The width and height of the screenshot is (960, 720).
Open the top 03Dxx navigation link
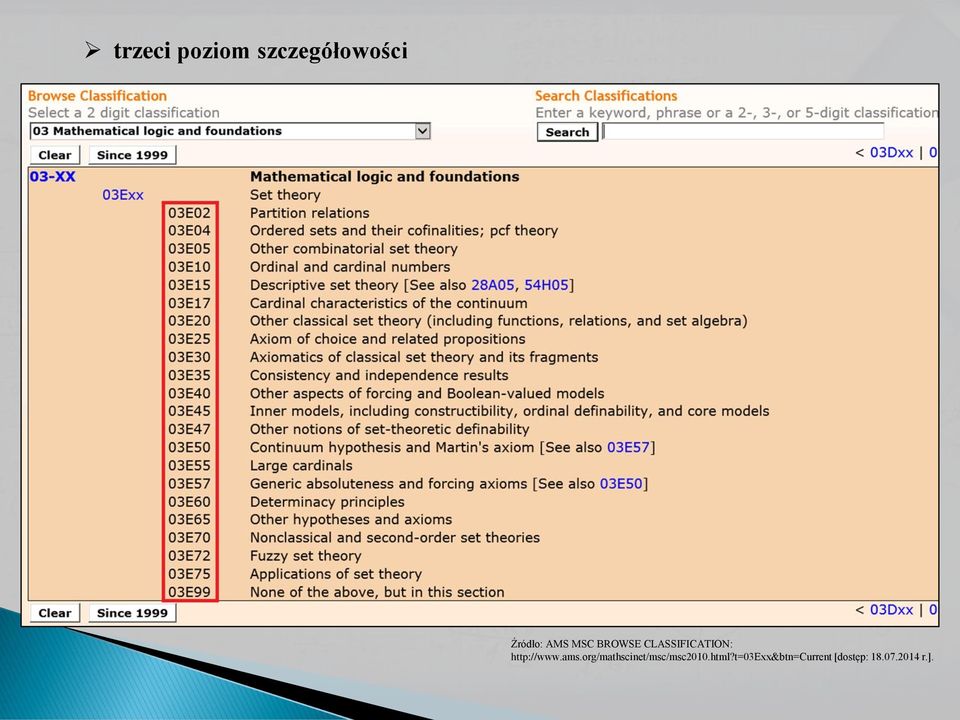click(x=891, y=152)
